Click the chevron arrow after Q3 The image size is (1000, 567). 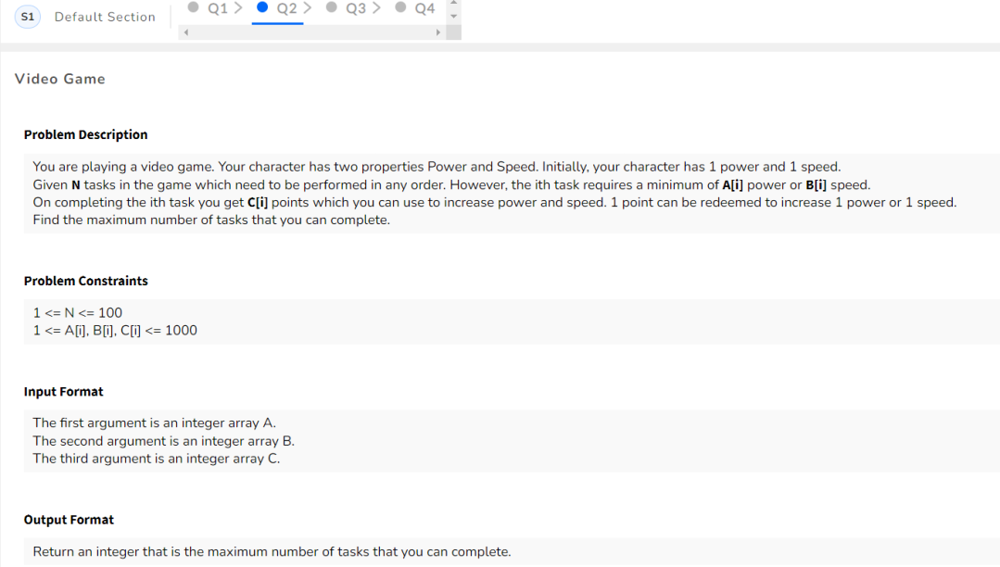[376, 8]
